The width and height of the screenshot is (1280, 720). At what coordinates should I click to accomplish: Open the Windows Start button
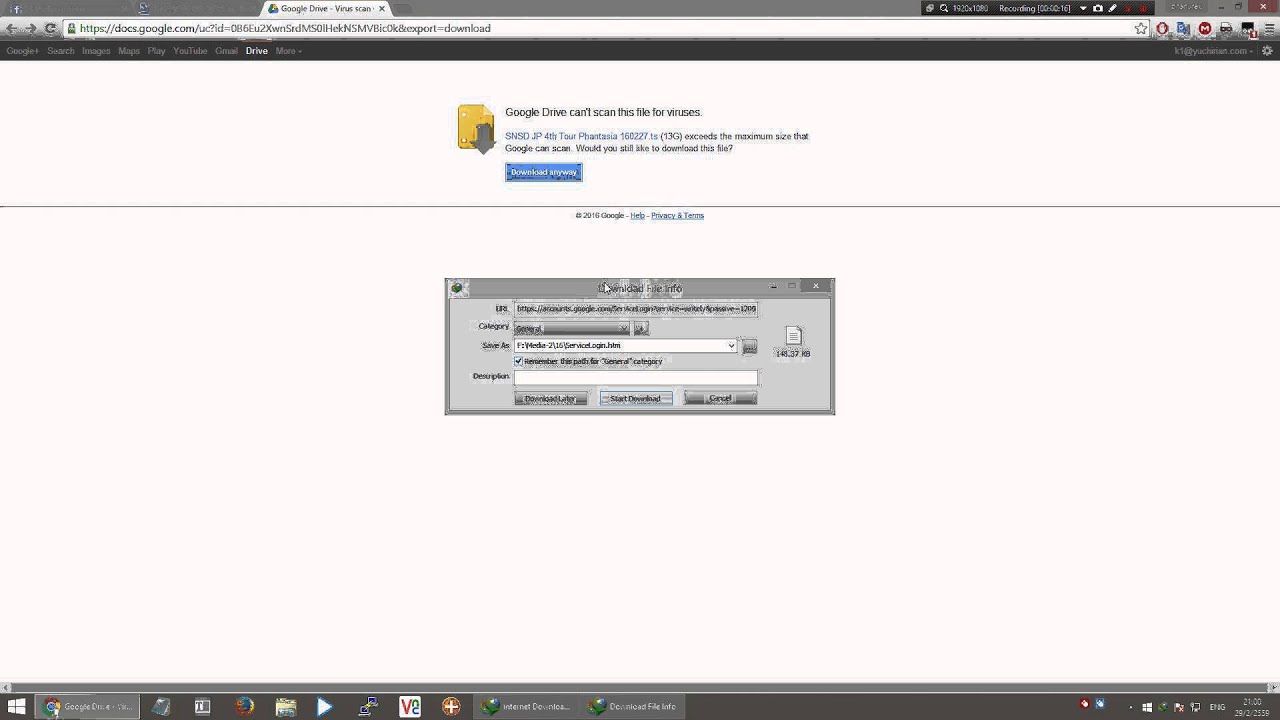coord(16,706)
